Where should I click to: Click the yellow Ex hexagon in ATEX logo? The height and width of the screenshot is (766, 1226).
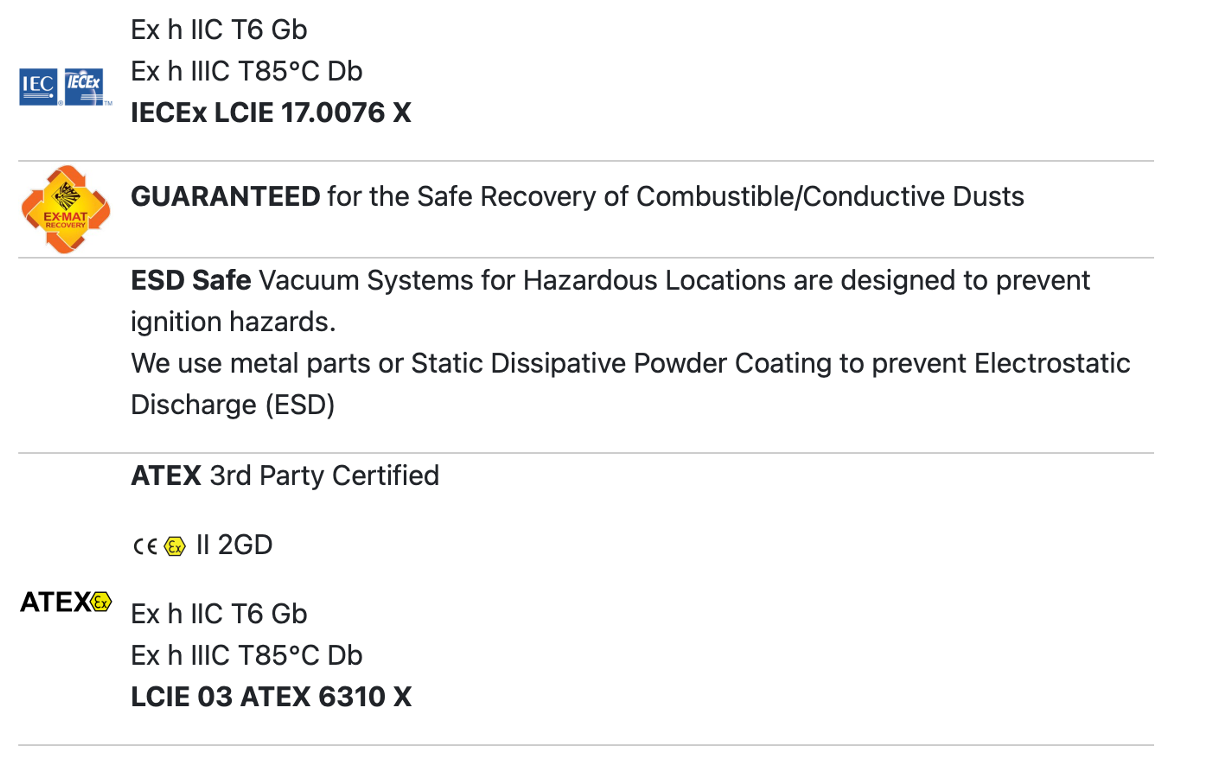(101, 602)
